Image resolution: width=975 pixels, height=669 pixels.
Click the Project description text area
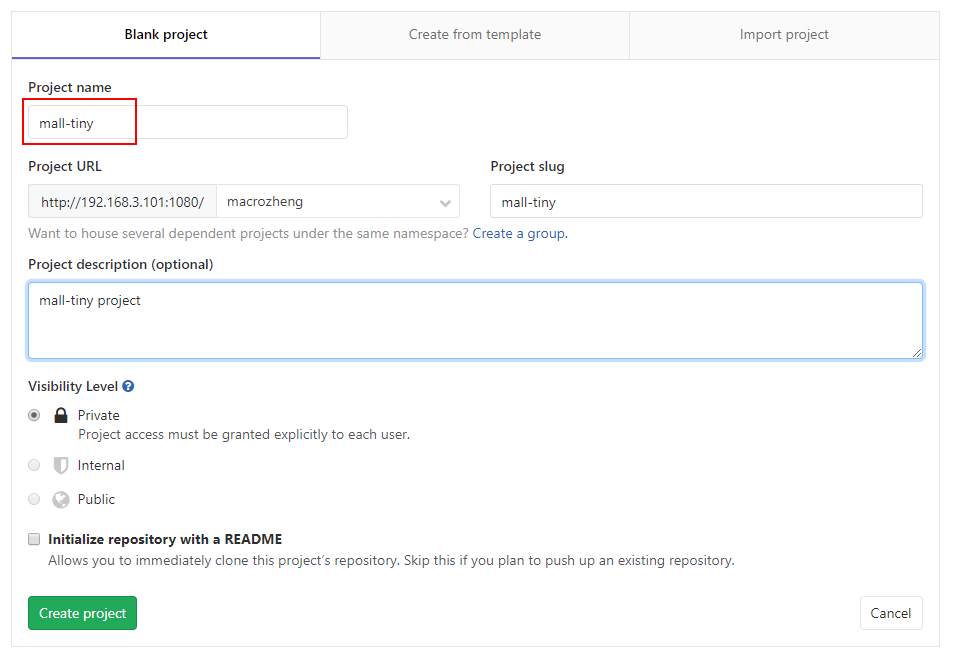[475, 320]
